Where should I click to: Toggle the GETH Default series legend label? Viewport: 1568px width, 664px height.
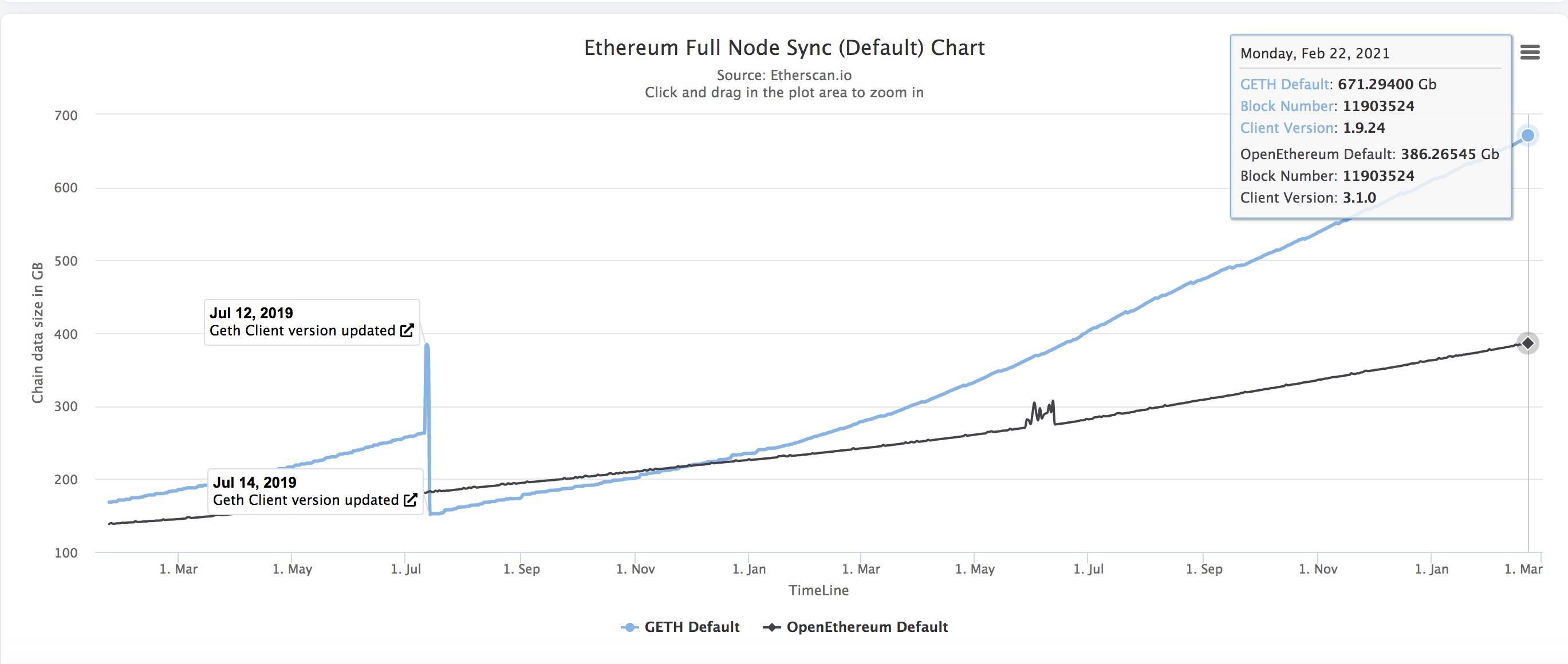(x=691, y=627)
